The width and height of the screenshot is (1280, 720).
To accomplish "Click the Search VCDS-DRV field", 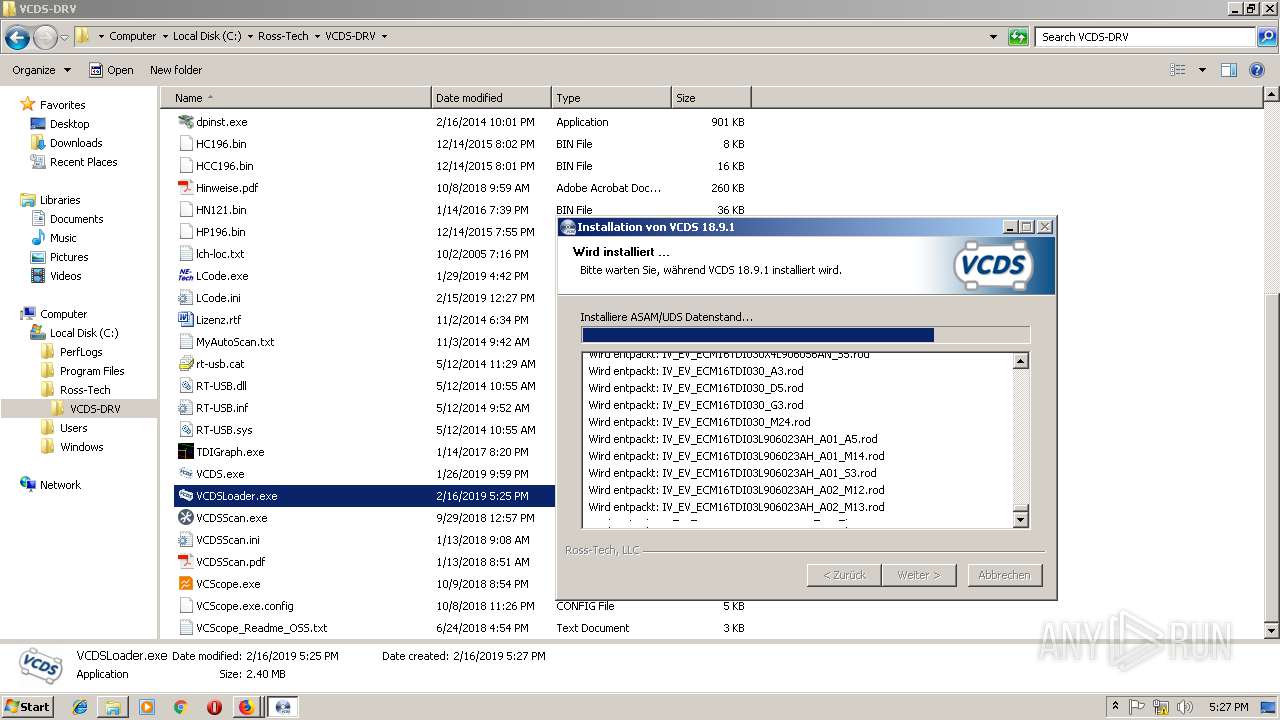I will point(1146,37).
